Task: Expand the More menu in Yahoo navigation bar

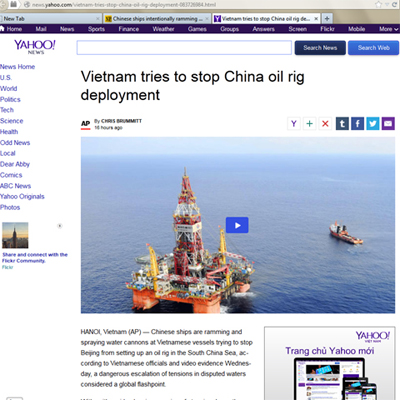Action: point(388,29)
